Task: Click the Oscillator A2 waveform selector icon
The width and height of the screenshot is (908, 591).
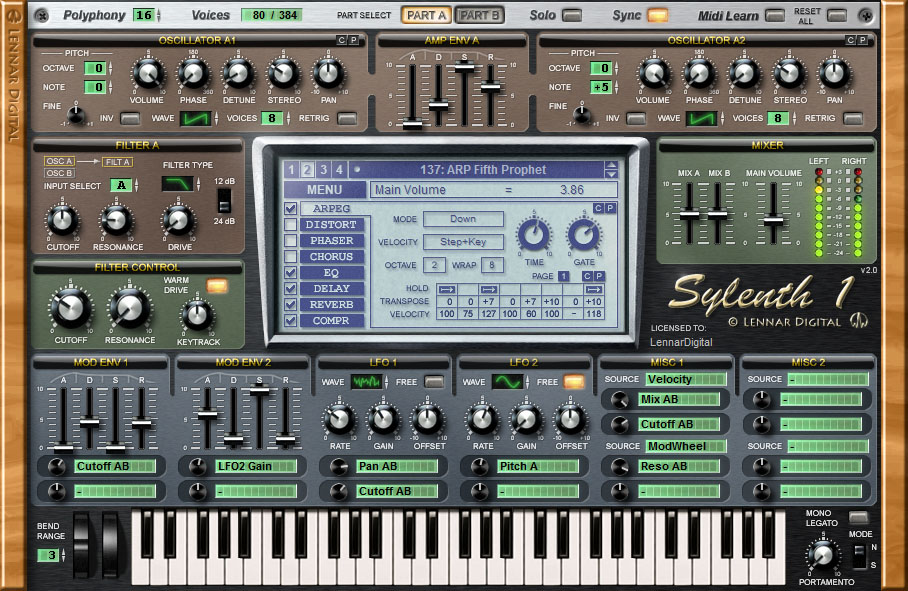Action: coord(701,119)
